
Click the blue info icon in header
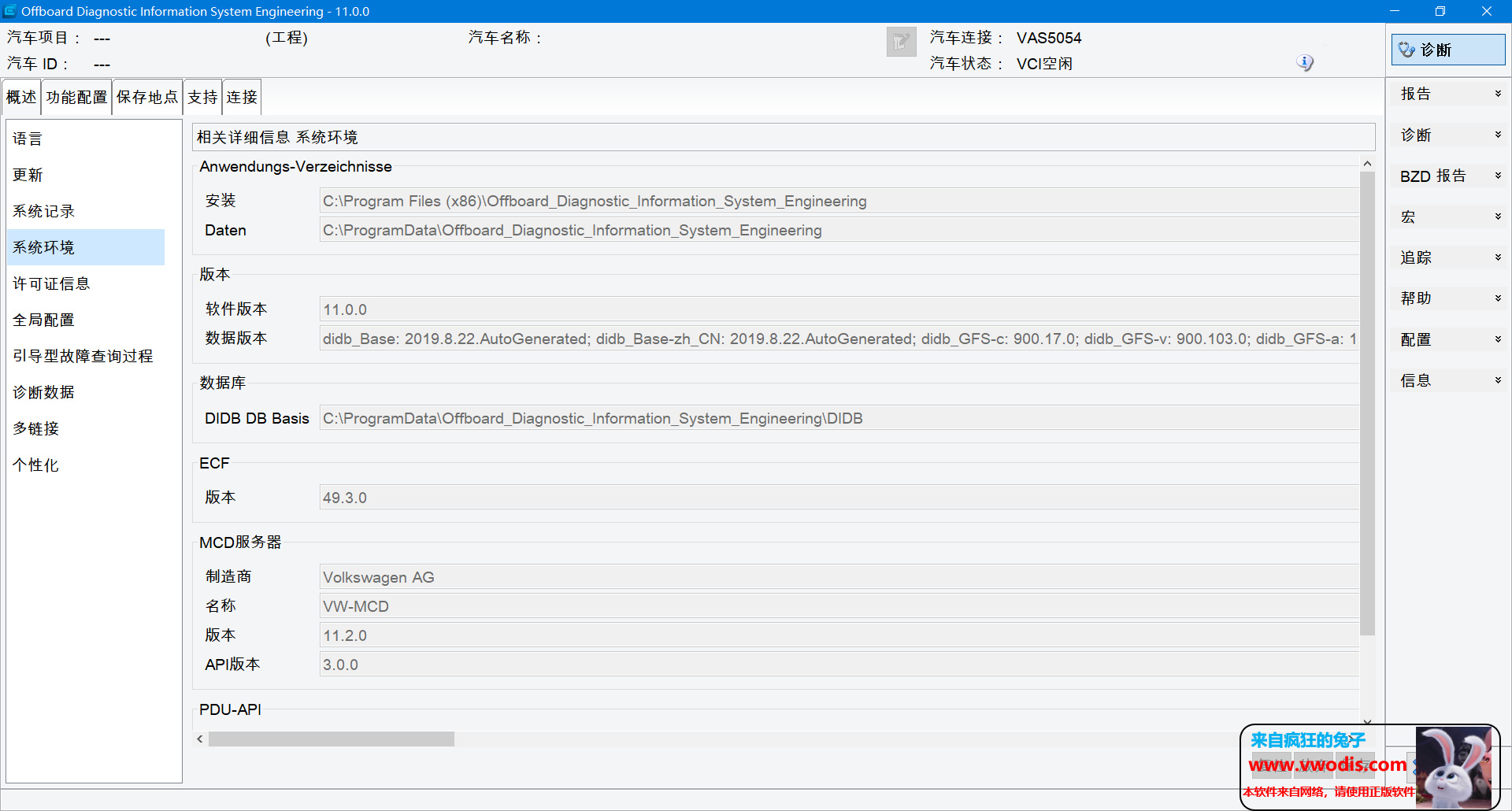(x=1305, y=62)
